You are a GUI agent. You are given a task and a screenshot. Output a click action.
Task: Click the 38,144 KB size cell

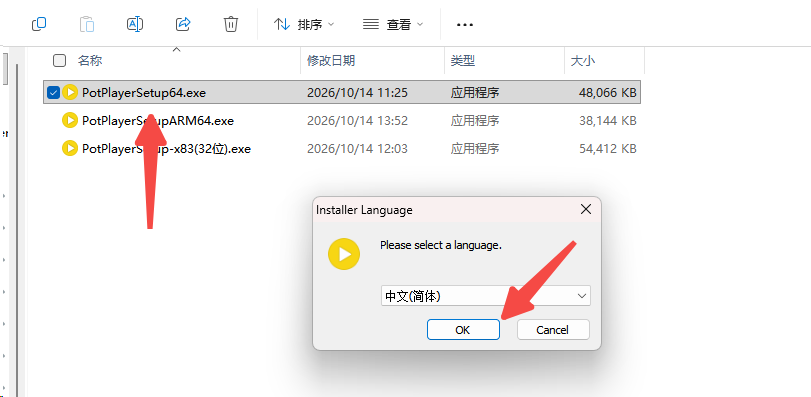click(x=608, y=120)
